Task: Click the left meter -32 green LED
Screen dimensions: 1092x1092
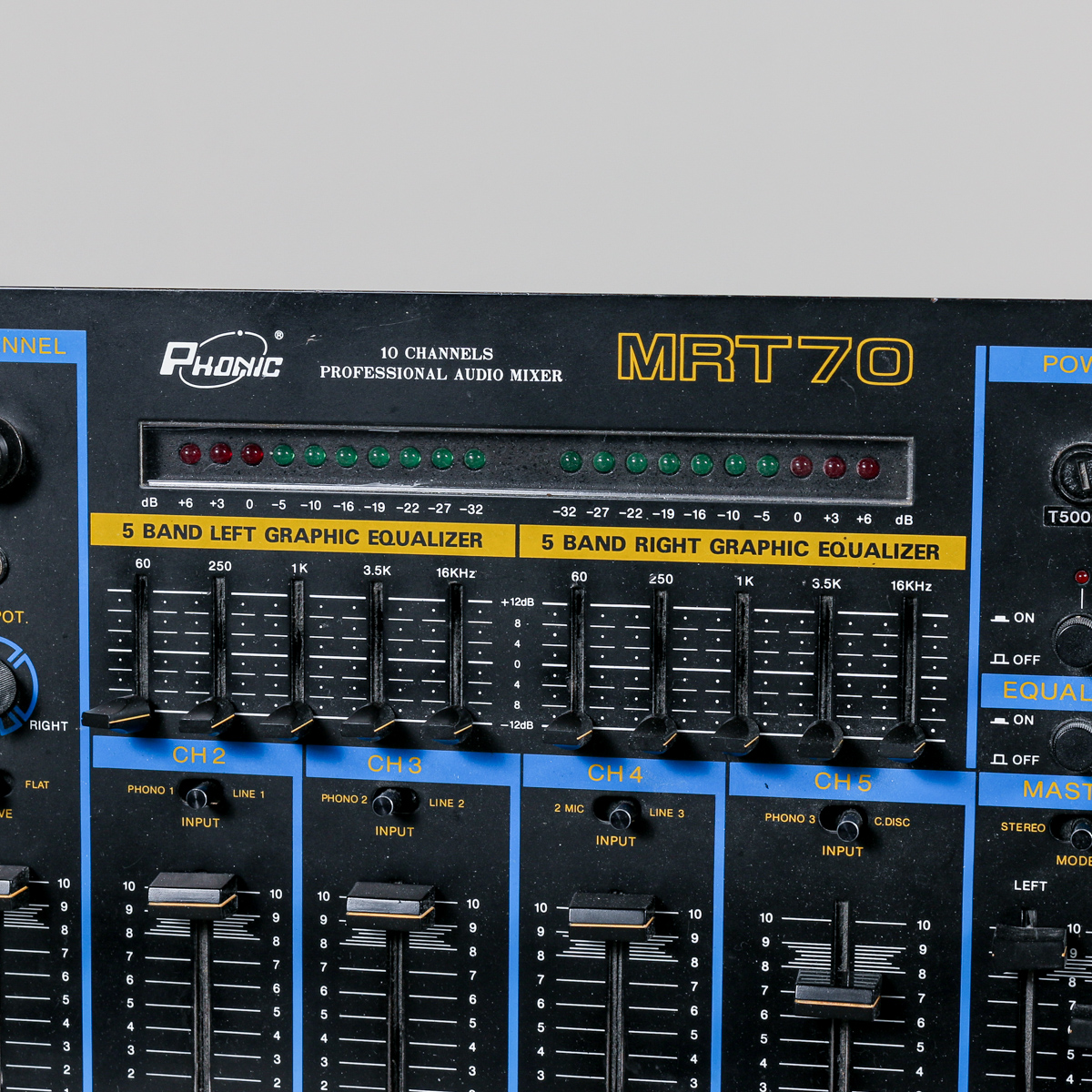Action: [474, 459]
